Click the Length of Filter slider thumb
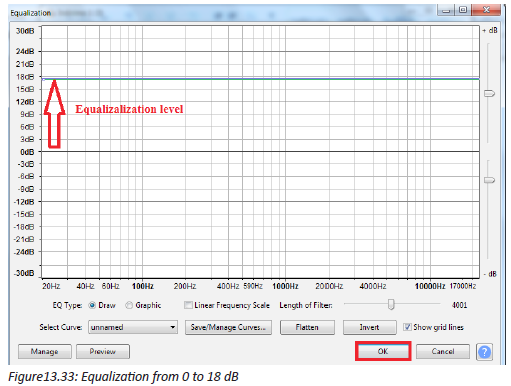The width and height of the screenshot is (511, 386). [x=391, y=304]
